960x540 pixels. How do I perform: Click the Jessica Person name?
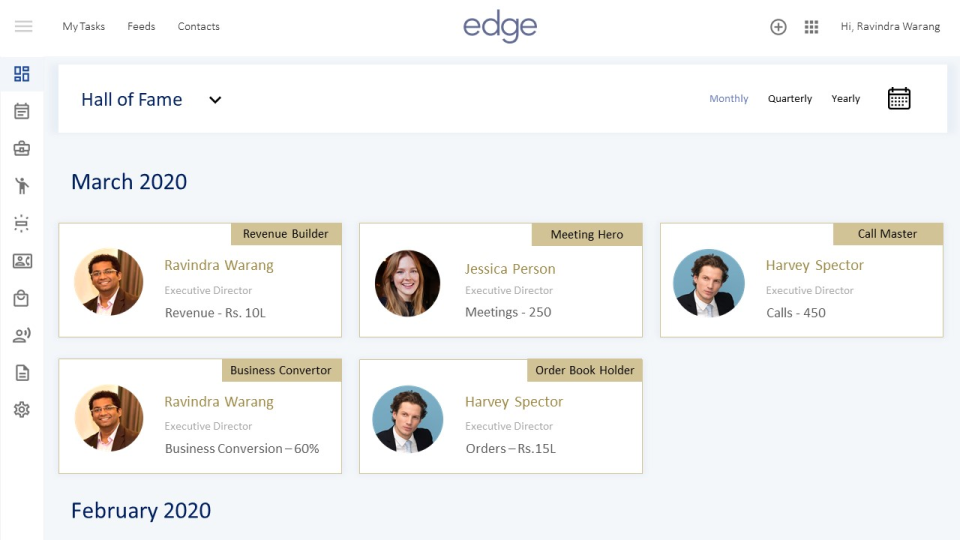tap(510, 269)
